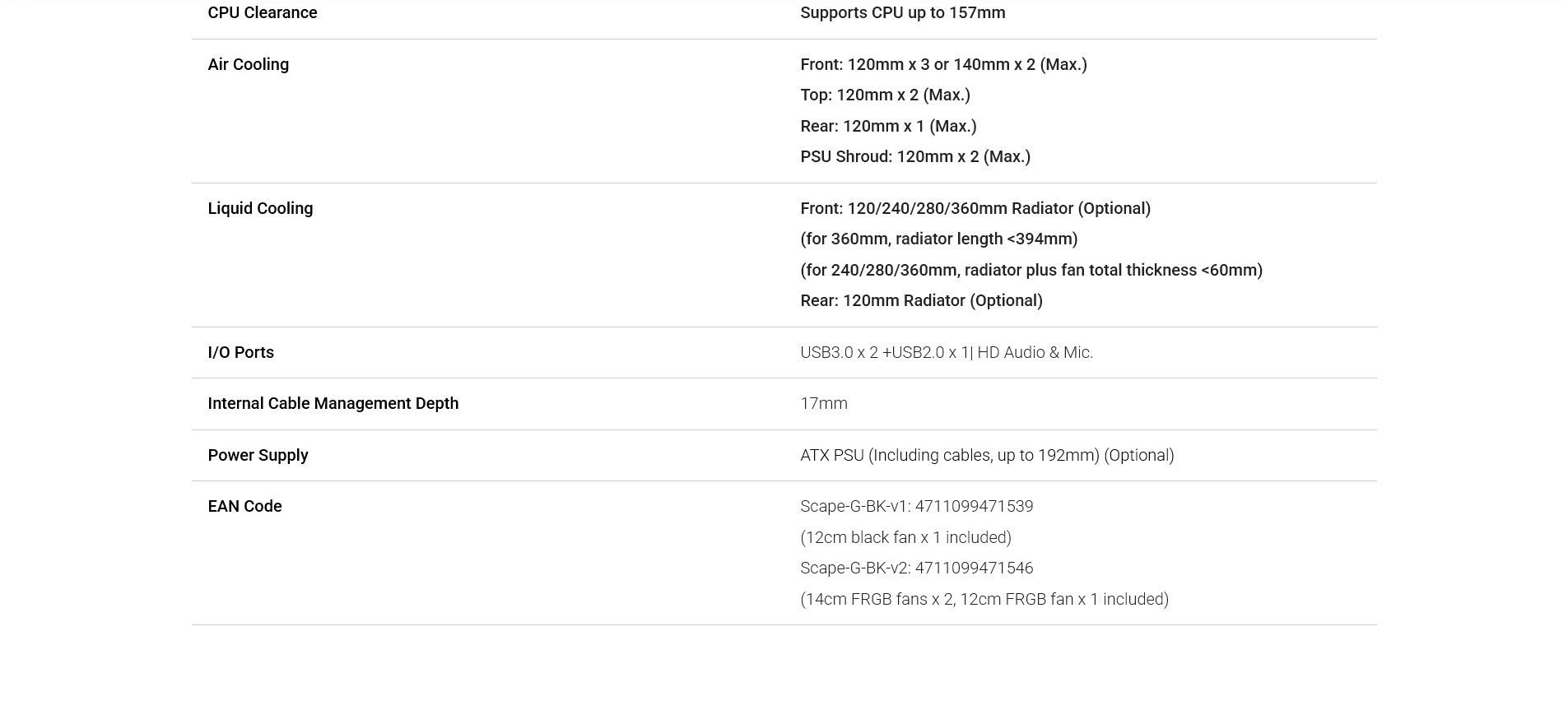Screen dimensions: 1568x710
Task: Select the PSU Shroud fan spec line
Action: pos(915,156)
